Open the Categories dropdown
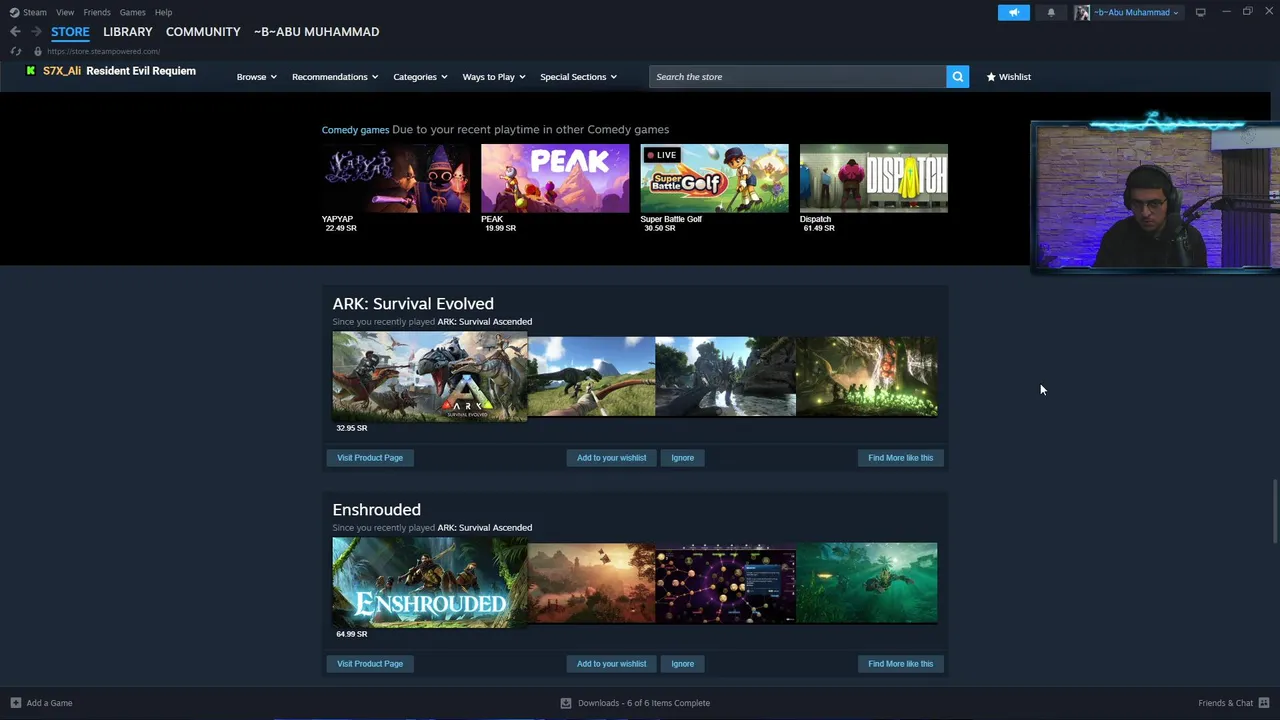Screen dimensions: 1280x720 click(x=420, y=77)
